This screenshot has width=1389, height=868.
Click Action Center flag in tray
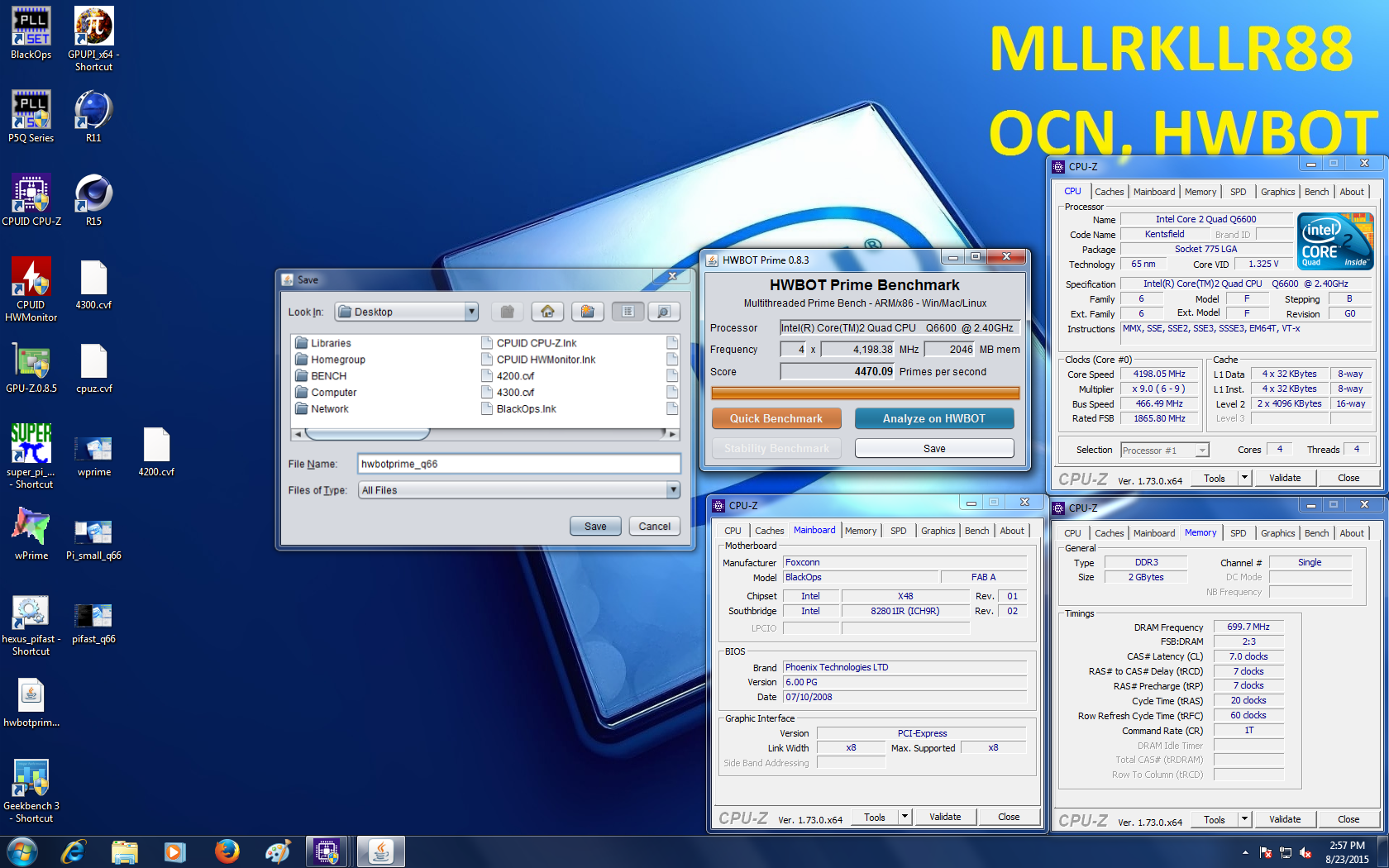point(1265,852)
